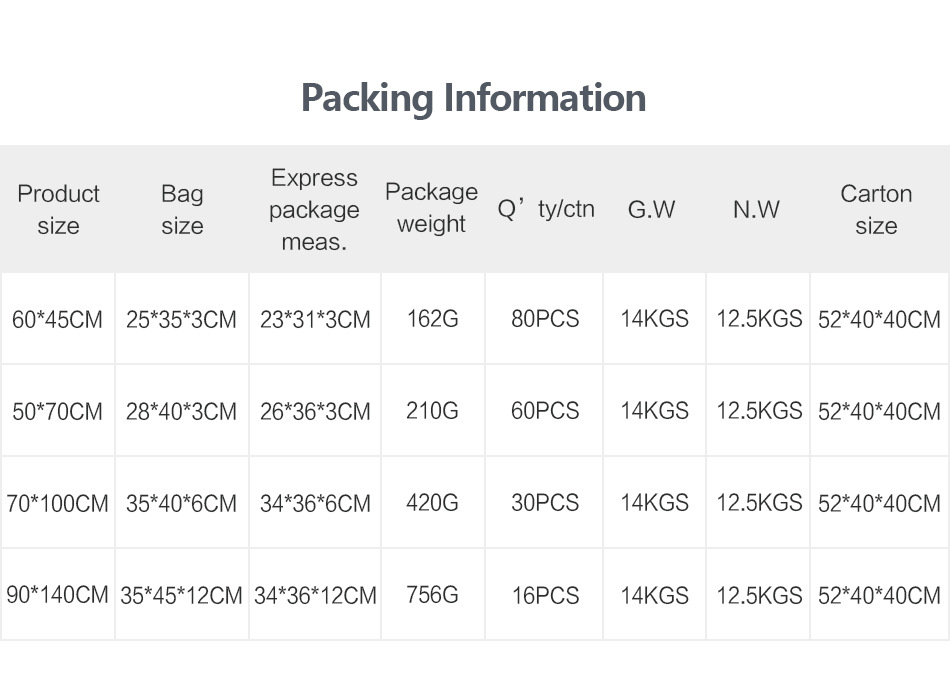950x692 pixels.
Task: Click the 420G package weight cell
Action: point(432,503)
